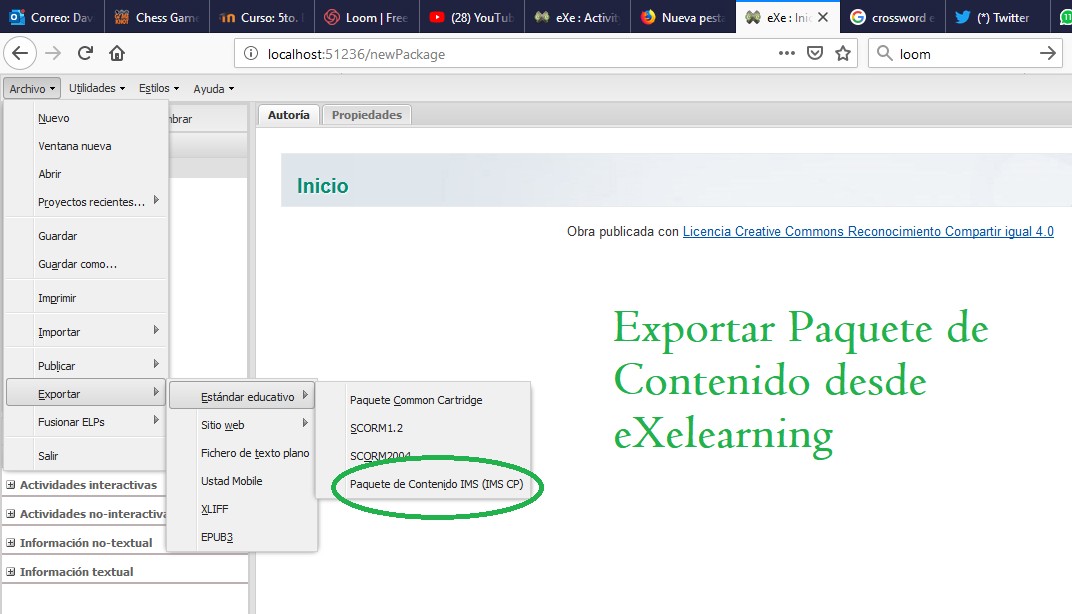Image resolution: width=1072 pixels, height=614 pixels.
Task: Expand the Publicar submenu
Action: [x=86, y=366]
